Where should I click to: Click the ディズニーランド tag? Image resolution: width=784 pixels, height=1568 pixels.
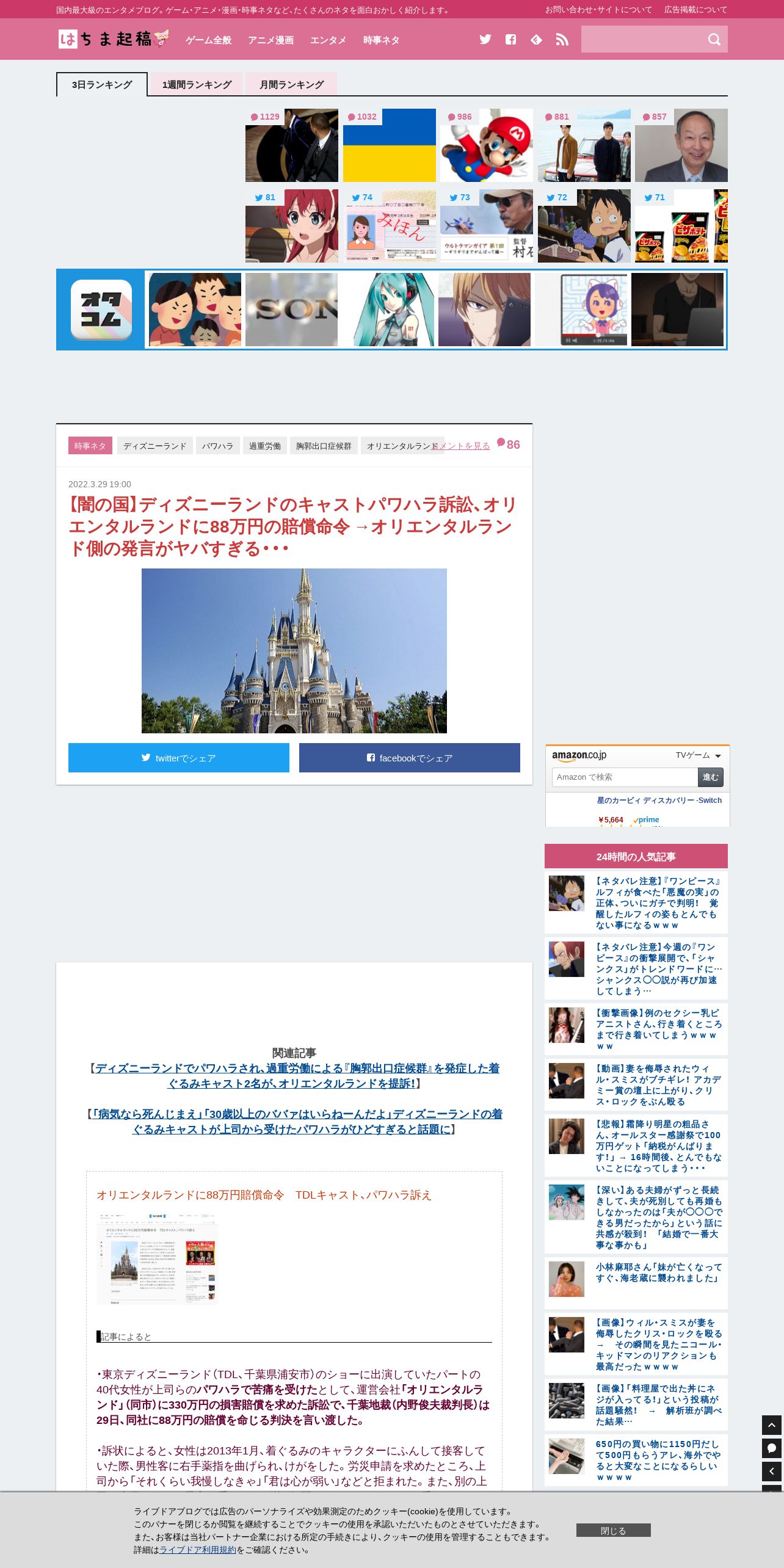click(155, 446)
